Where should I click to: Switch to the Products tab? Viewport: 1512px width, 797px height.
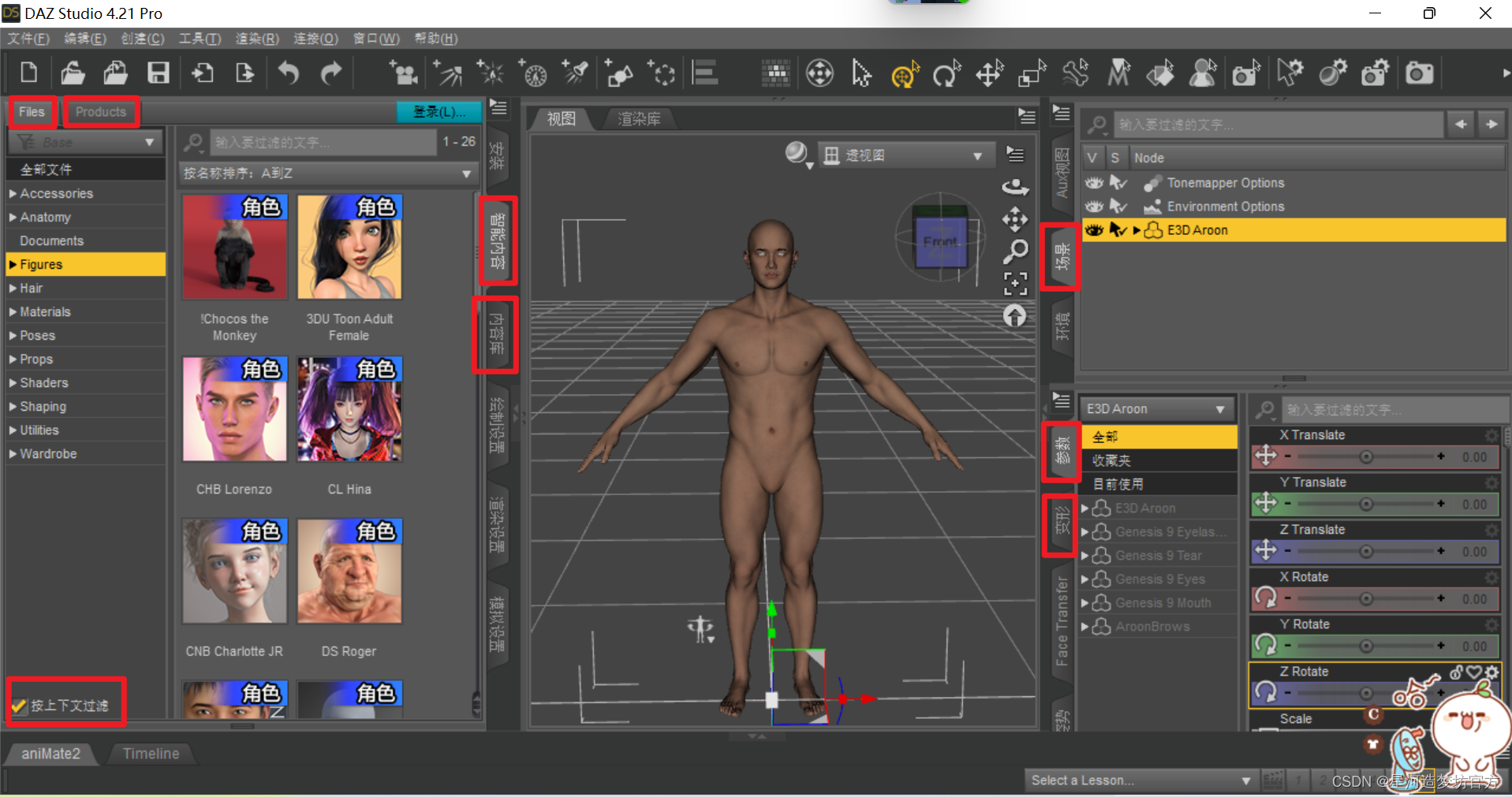coord(101,112)
